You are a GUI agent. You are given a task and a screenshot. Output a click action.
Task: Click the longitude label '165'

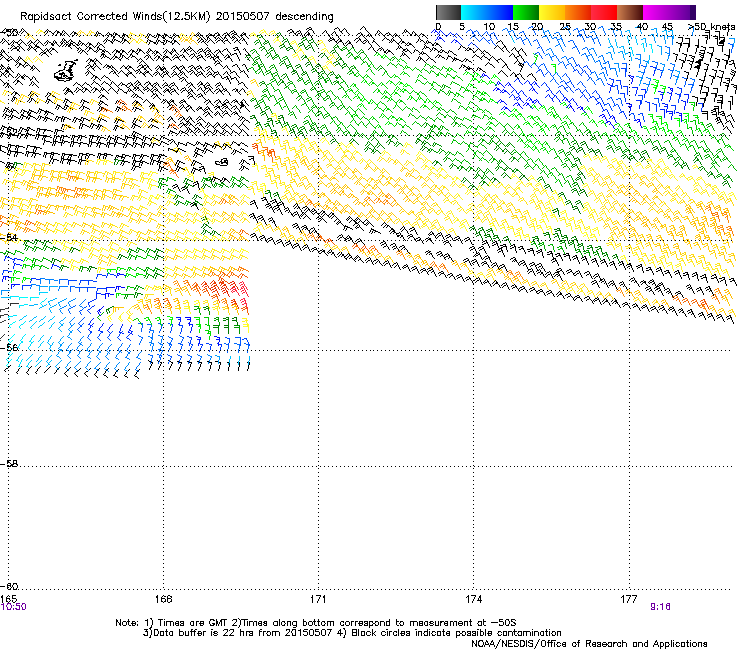coord(8,599)
